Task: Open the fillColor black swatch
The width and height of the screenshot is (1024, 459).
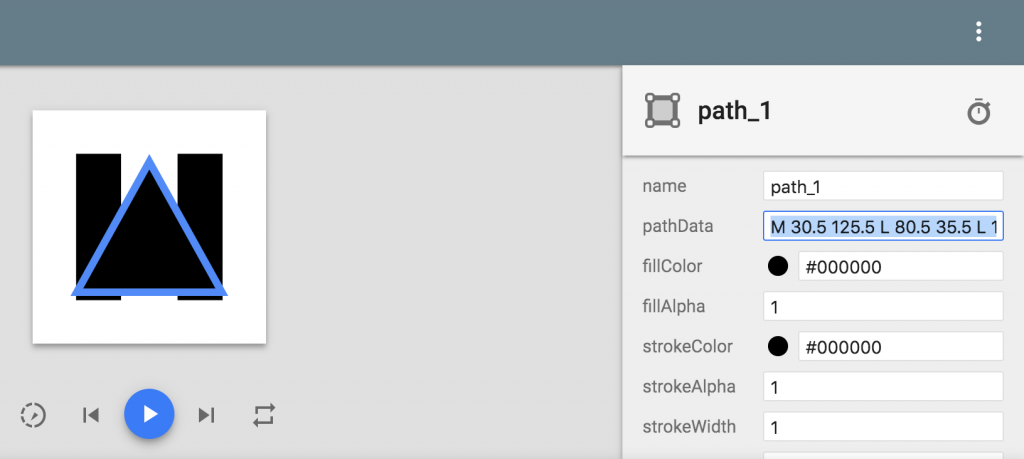Action: coord(777,267)
